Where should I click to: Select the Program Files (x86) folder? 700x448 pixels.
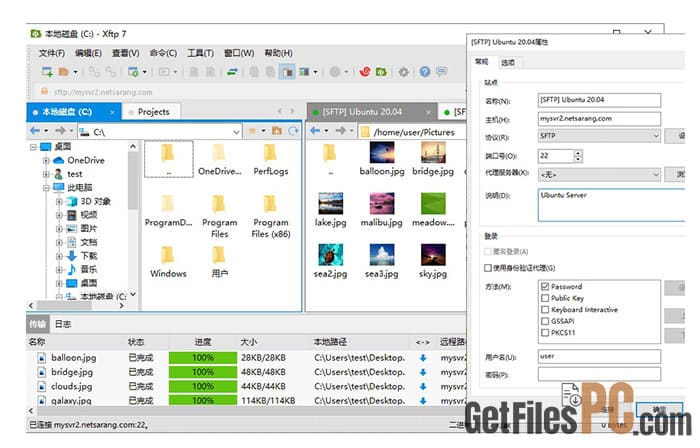[x=271, y=216]
